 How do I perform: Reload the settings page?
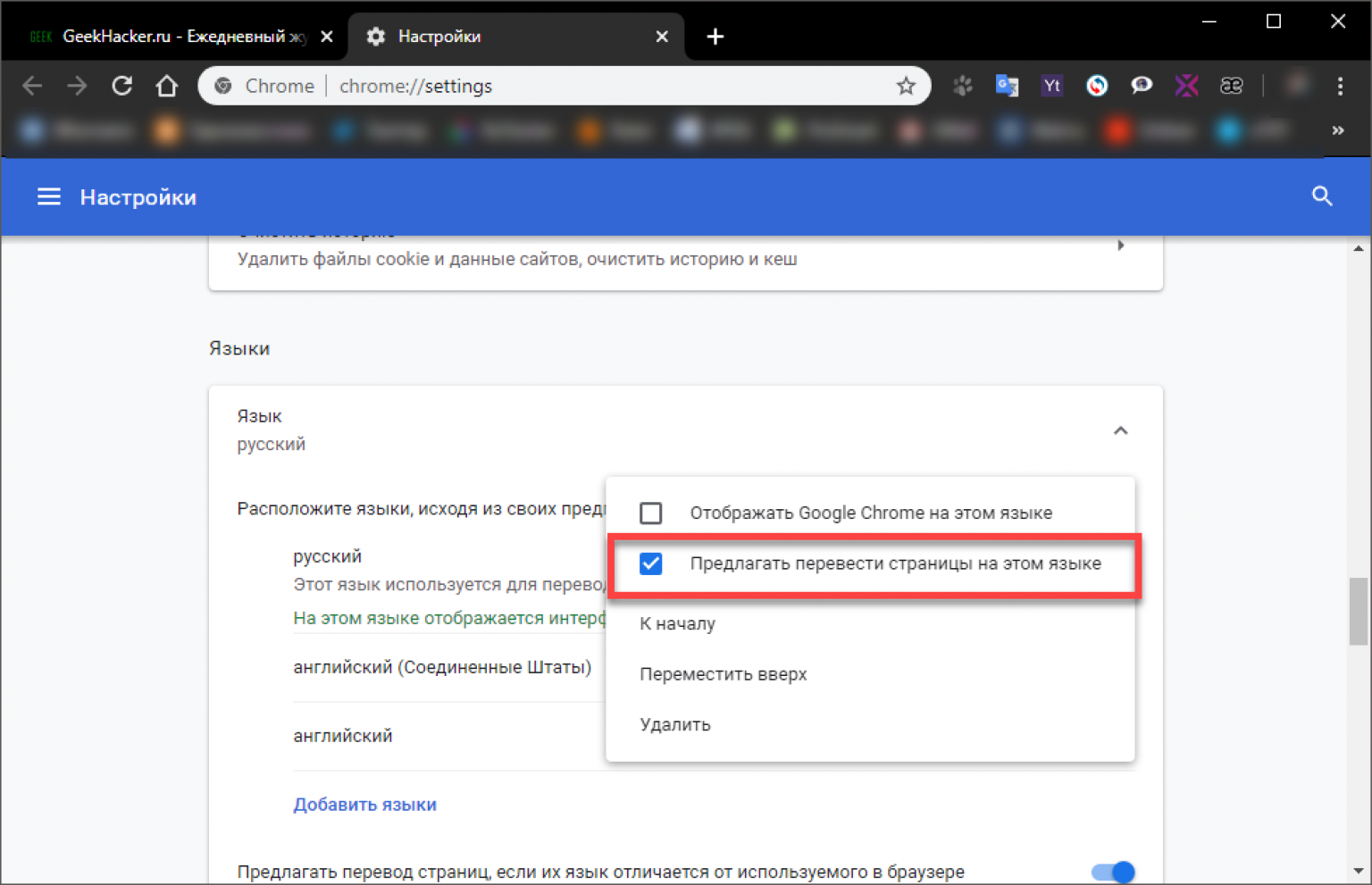(122, 86)
